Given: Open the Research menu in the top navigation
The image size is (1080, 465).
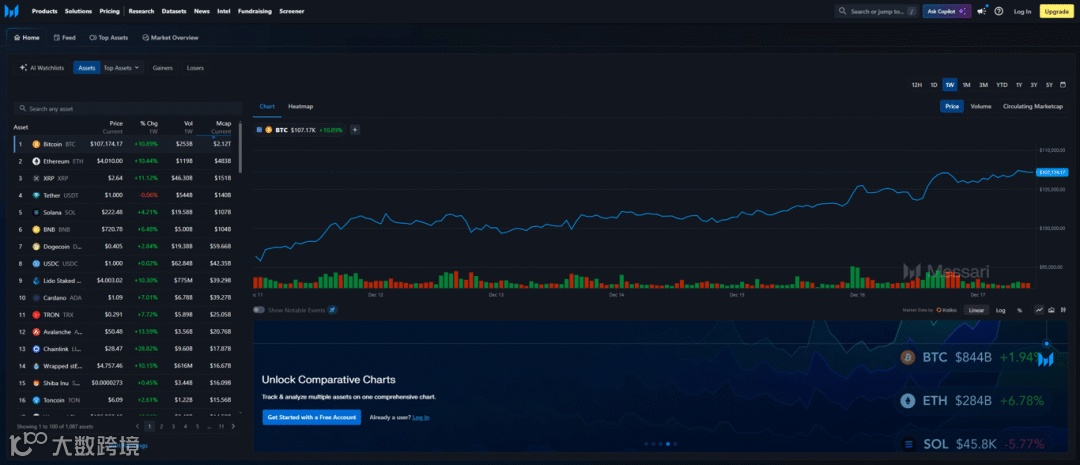Looking at the screenshot, I should 141,11.
